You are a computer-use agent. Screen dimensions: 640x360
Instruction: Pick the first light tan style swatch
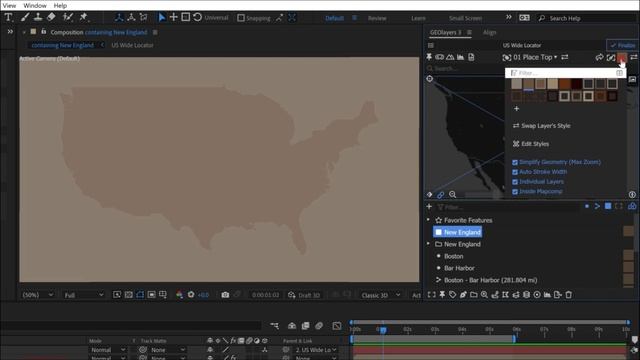(x=517, y=84)
